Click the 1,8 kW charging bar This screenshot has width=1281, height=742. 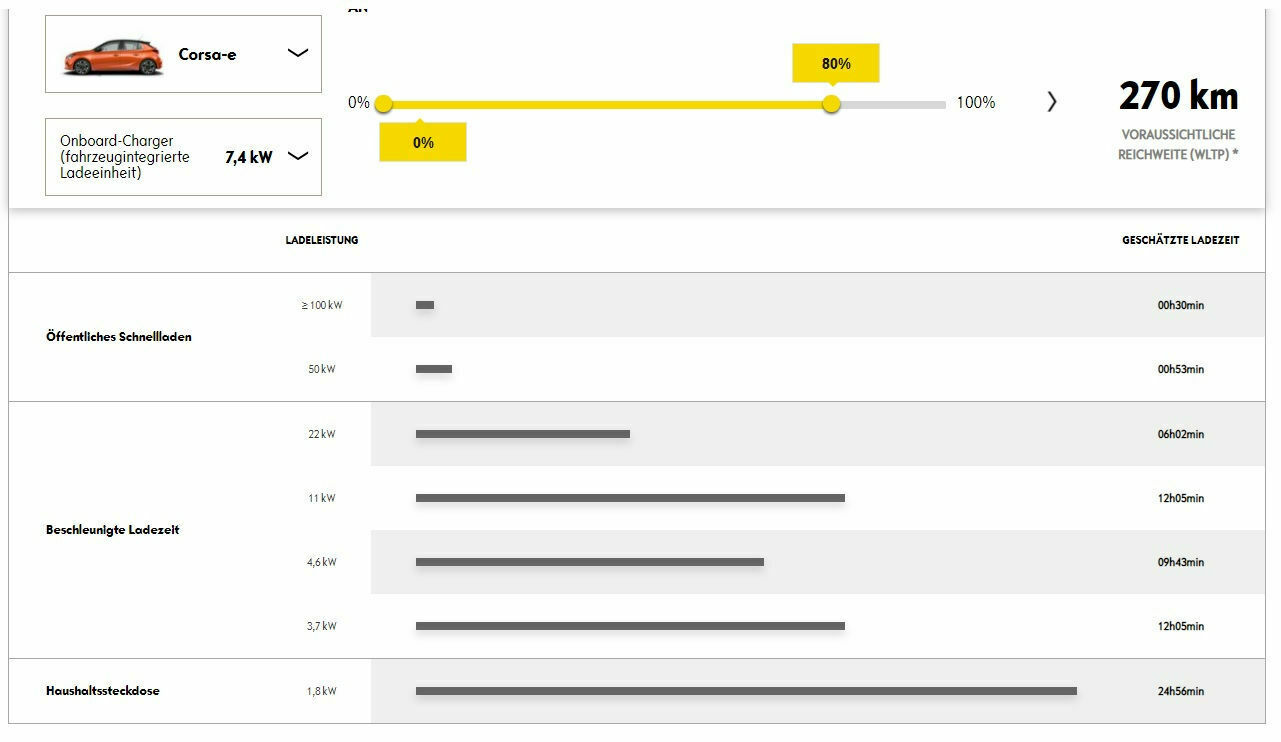tap(745, 691)
